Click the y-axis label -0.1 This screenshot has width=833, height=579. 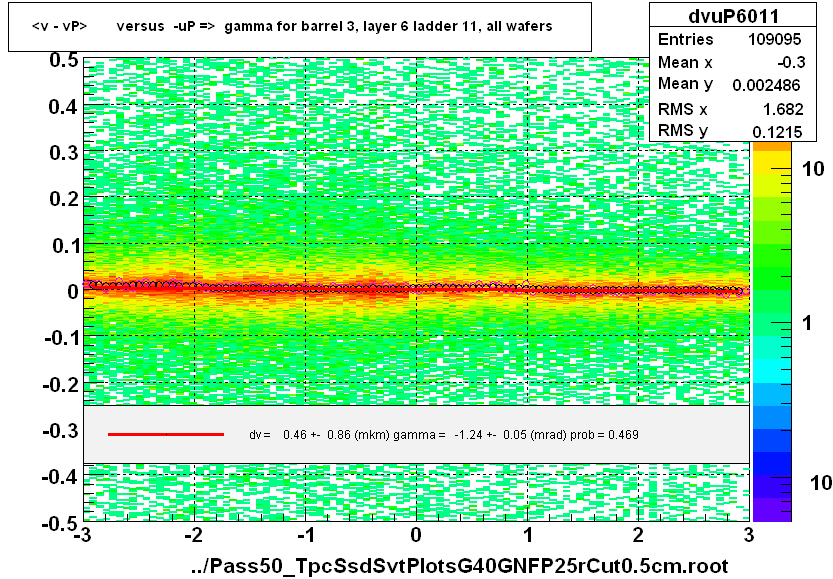click(x=61, y=337)
